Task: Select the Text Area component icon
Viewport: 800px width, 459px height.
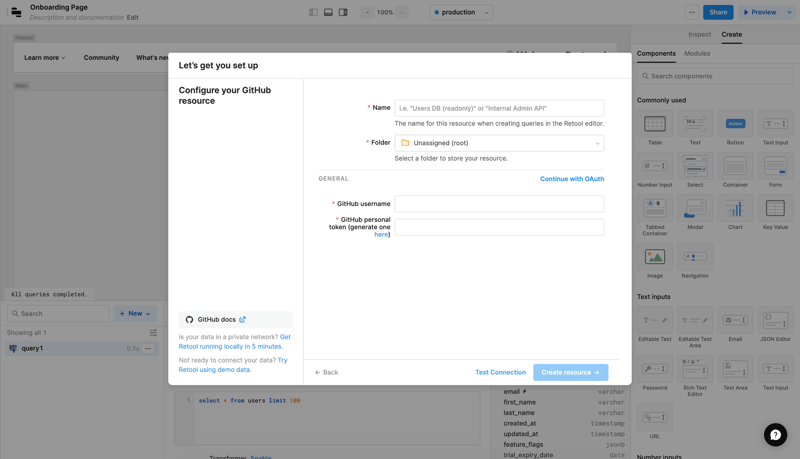Action: click(x=735, y=369)
